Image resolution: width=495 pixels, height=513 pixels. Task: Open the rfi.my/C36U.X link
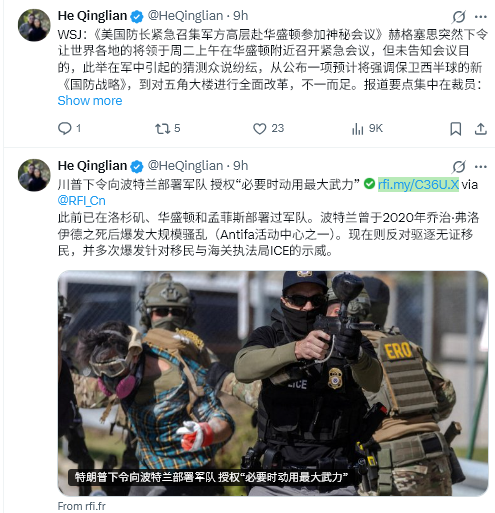[418, 184]
